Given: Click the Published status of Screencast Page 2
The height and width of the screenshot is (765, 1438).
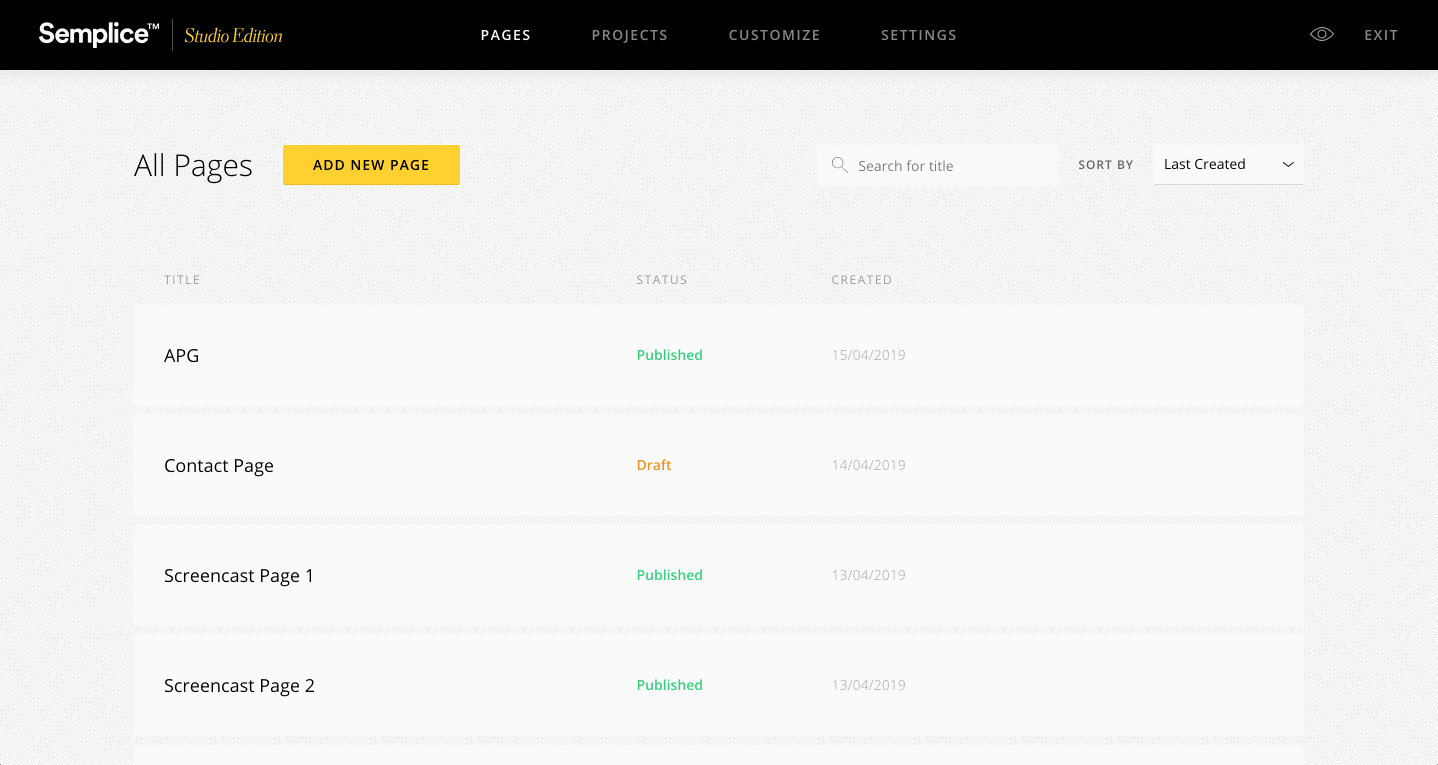Looking at the screenshot, I should [669, 685].
